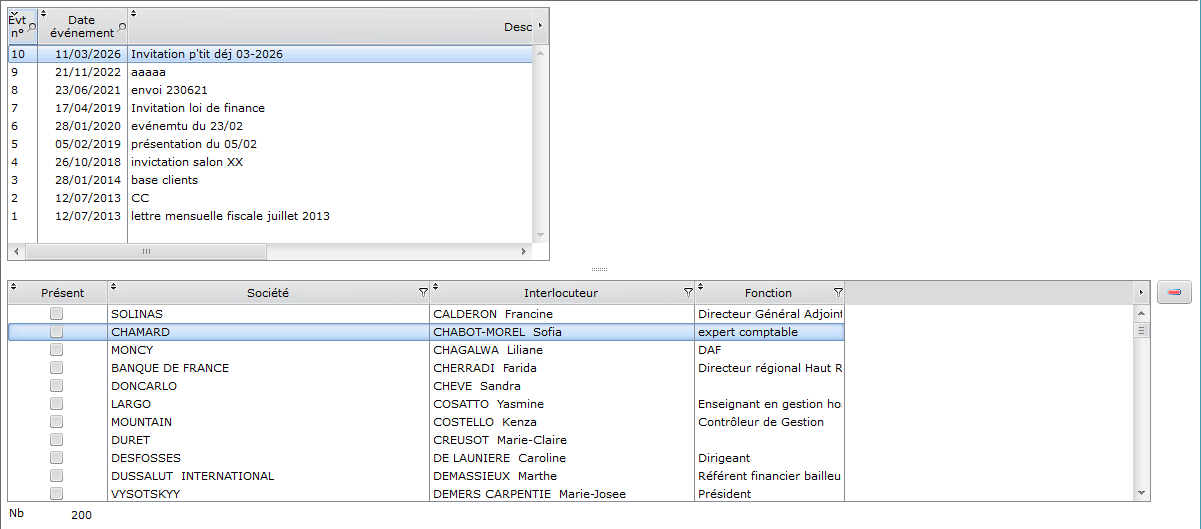Screen dimensions: 1201x529
Task: Select 'lettre mensuelle fiscale juillet 2013' event
Action: 270,216
